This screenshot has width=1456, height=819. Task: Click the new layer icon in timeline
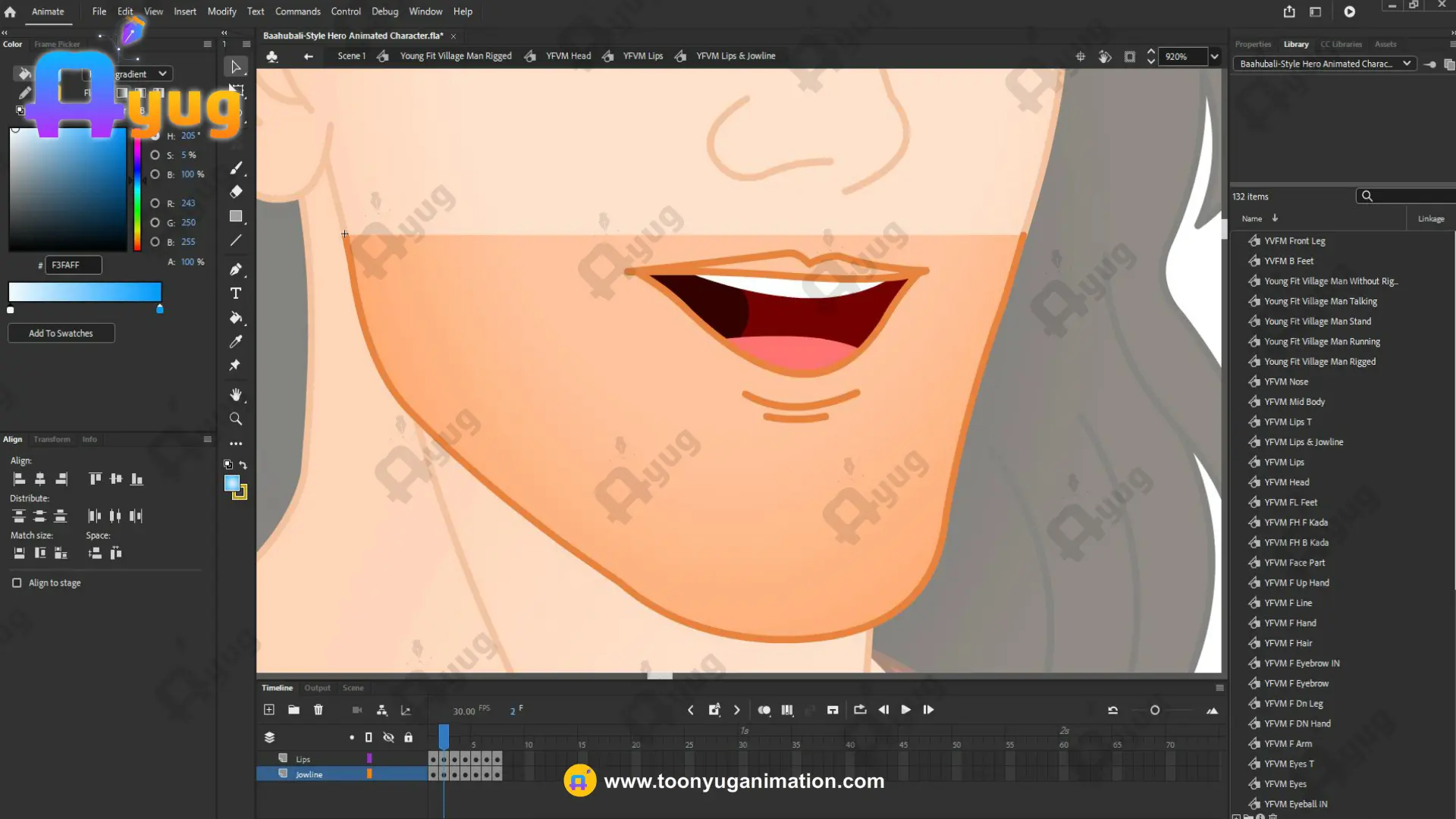tap(268, 710)
